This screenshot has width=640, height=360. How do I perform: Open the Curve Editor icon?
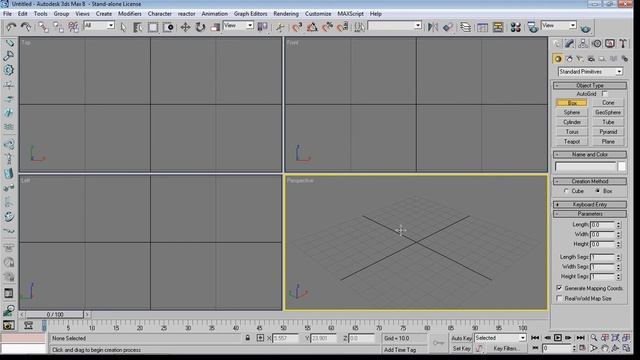pyautogui.click(x=482, y=27)
